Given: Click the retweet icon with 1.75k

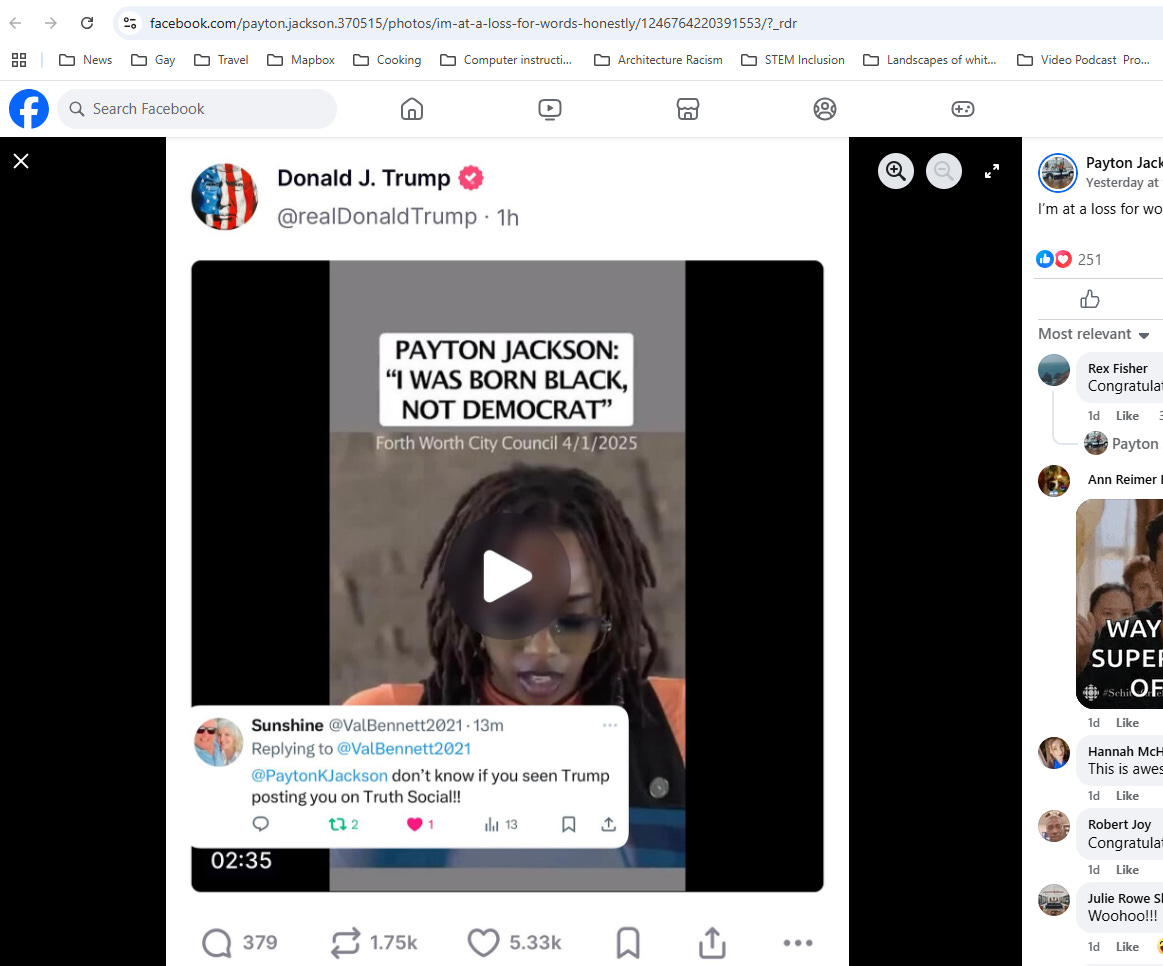Looking at the screenshot, I should tap(346, 943).
